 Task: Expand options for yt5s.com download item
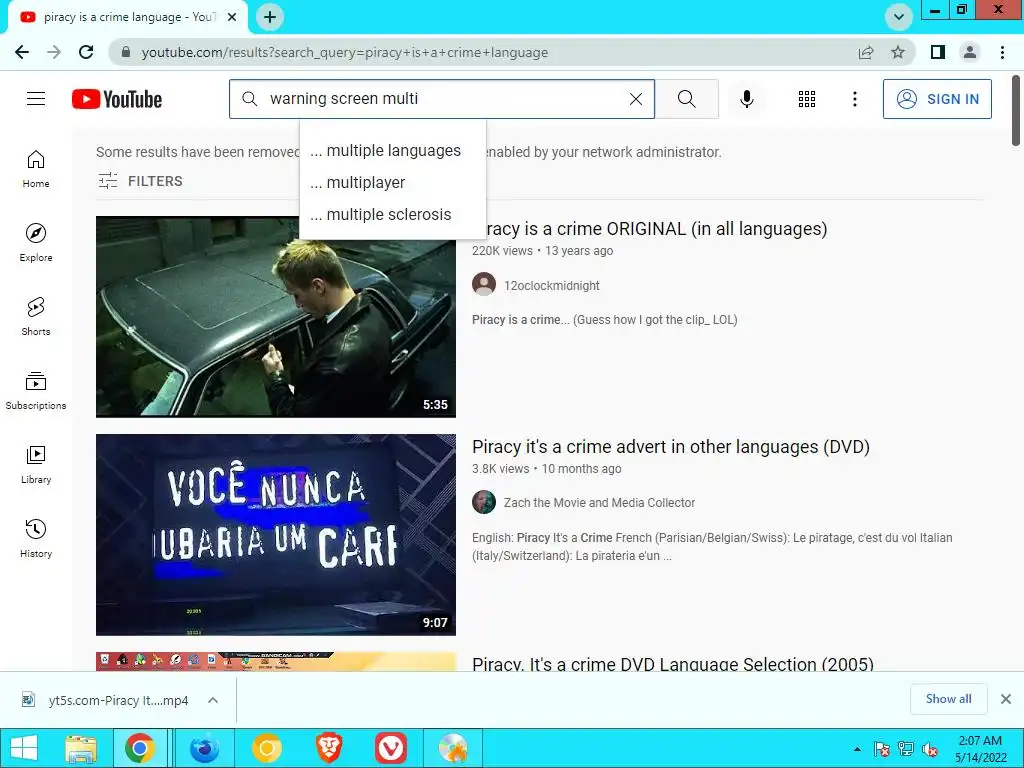click(212, 700)
